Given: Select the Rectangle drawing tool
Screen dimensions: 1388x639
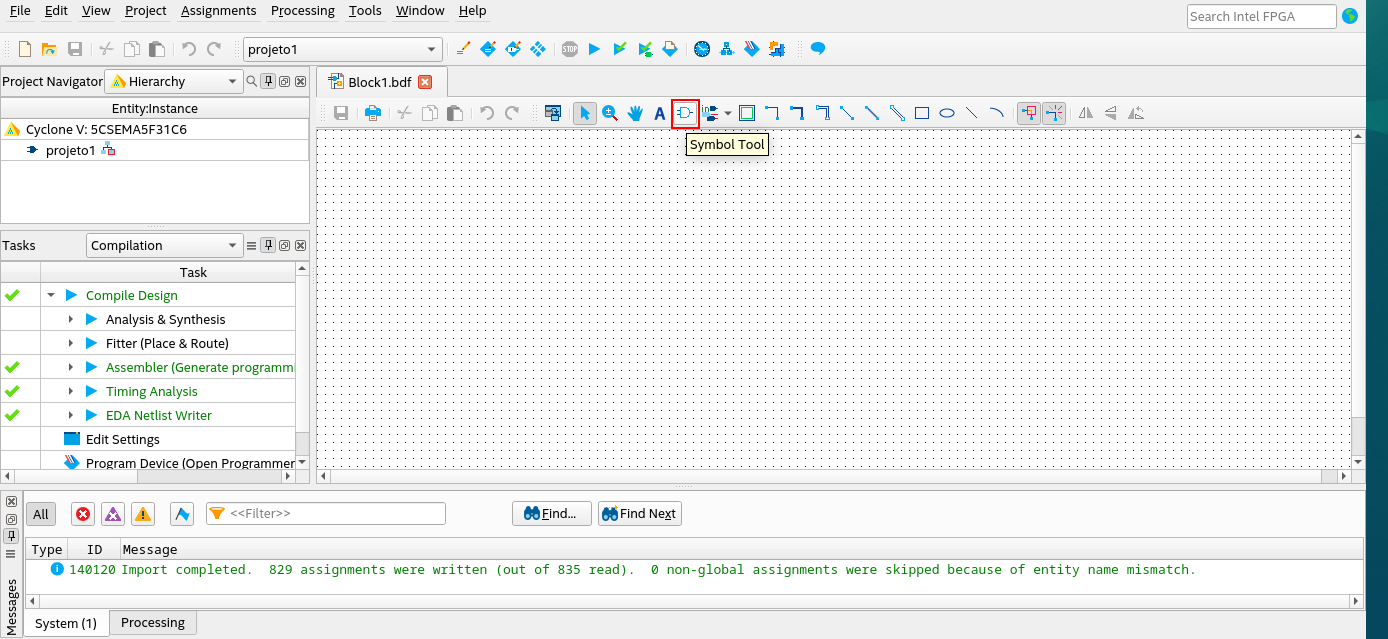Looking at the screenshot, I should [x=922, y=113].
